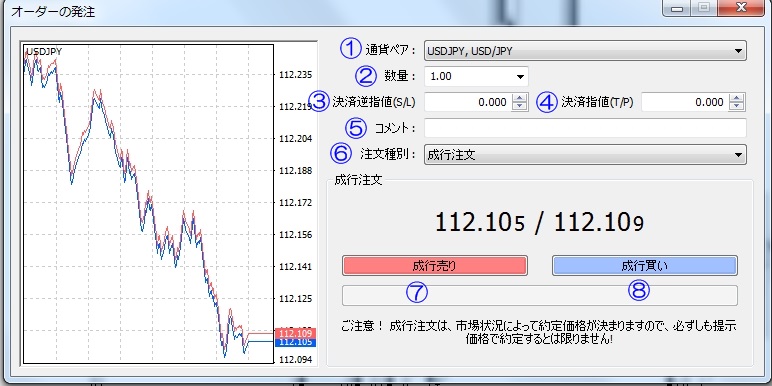
Task: Focus the コメント comment text field
Action: point(585,128)
